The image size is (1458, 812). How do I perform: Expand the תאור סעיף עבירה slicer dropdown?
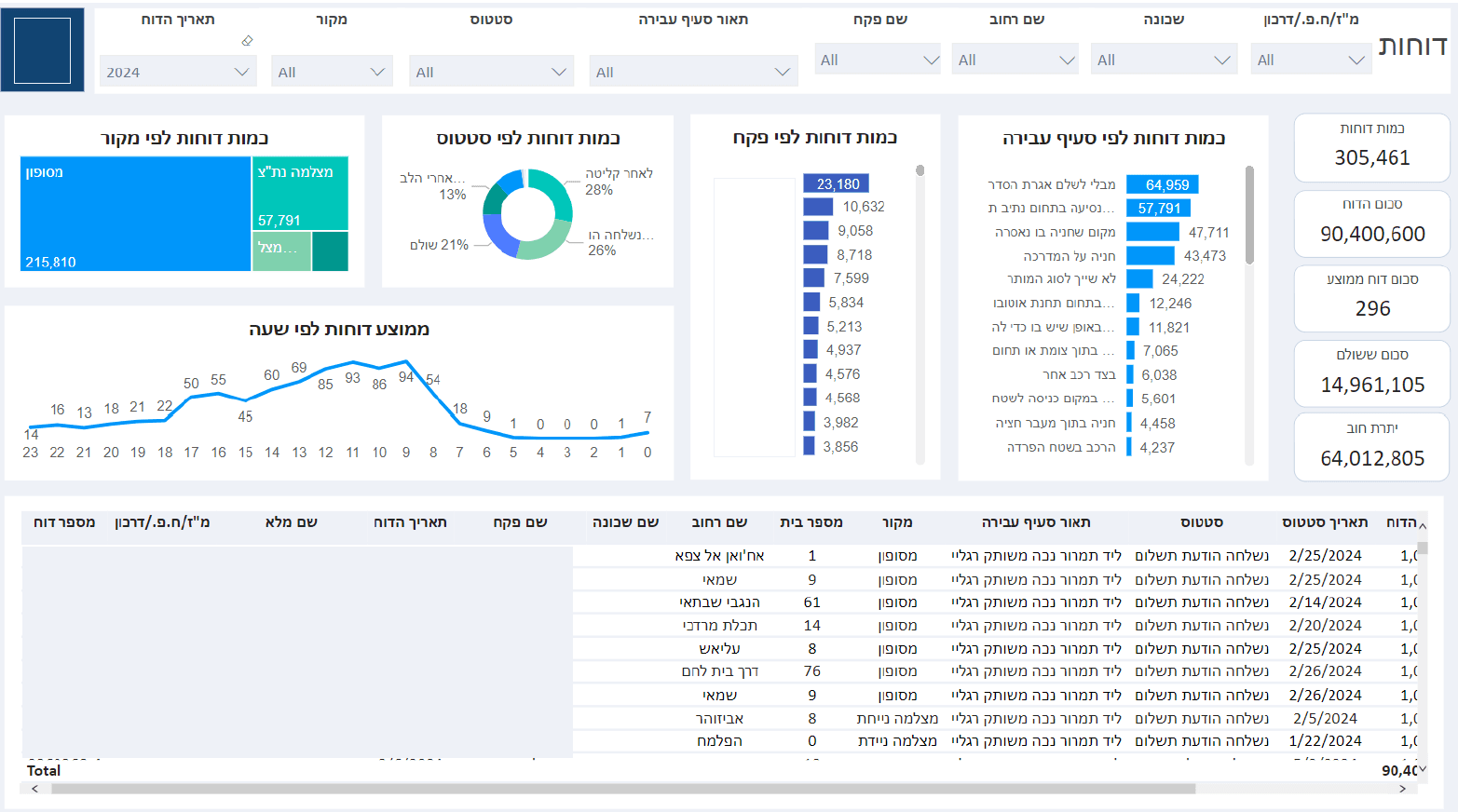pos(693,72)
